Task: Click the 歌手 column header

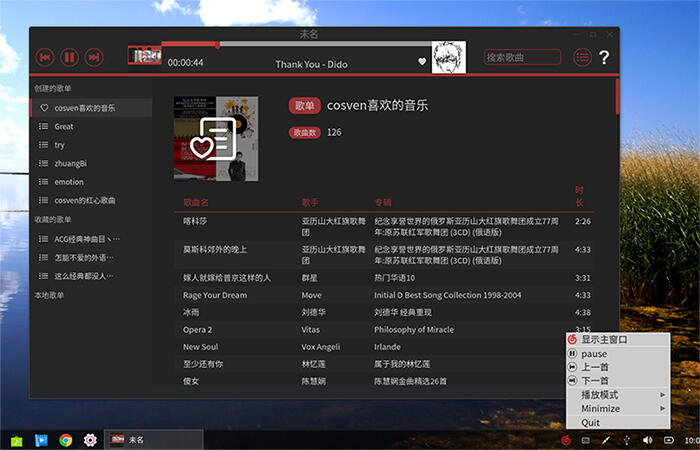Action: pyautogui.click(x=310, y=202)
